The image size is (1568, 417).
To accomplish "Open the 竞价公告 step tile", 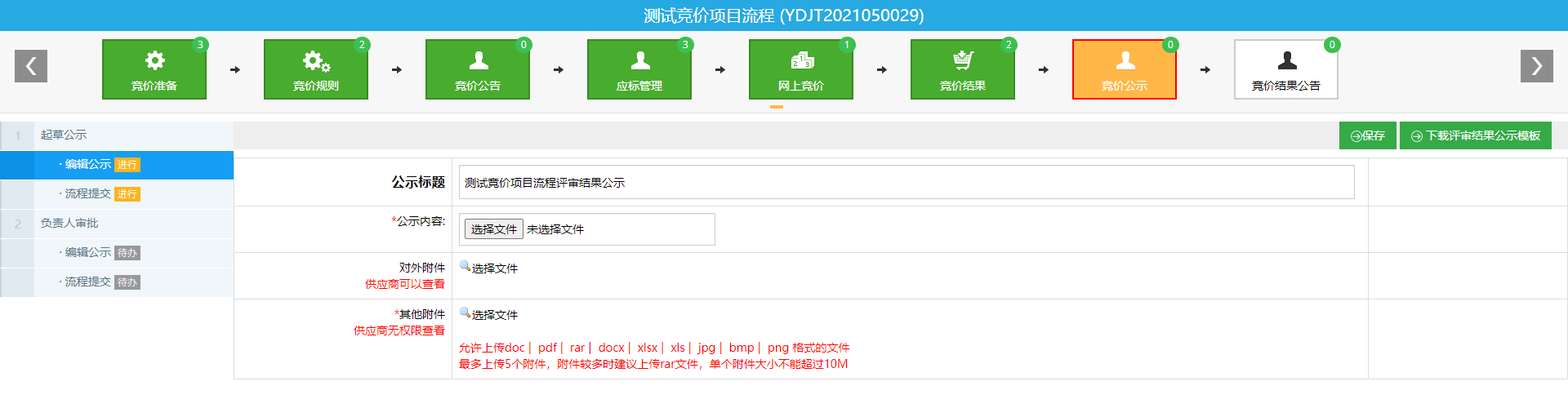I will click(478, 69).
